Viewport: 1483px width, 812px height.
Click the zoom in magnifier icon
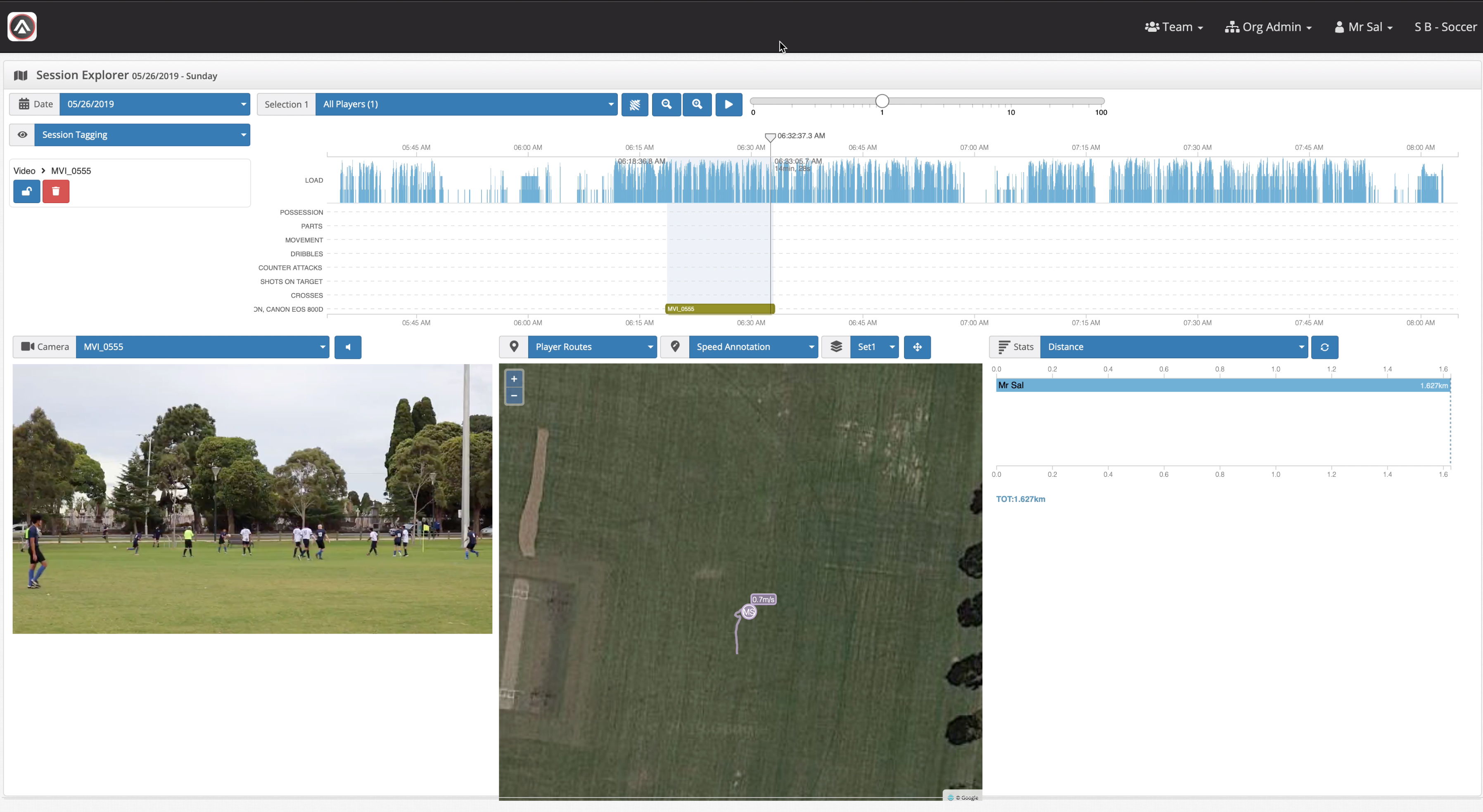[697, 105]
